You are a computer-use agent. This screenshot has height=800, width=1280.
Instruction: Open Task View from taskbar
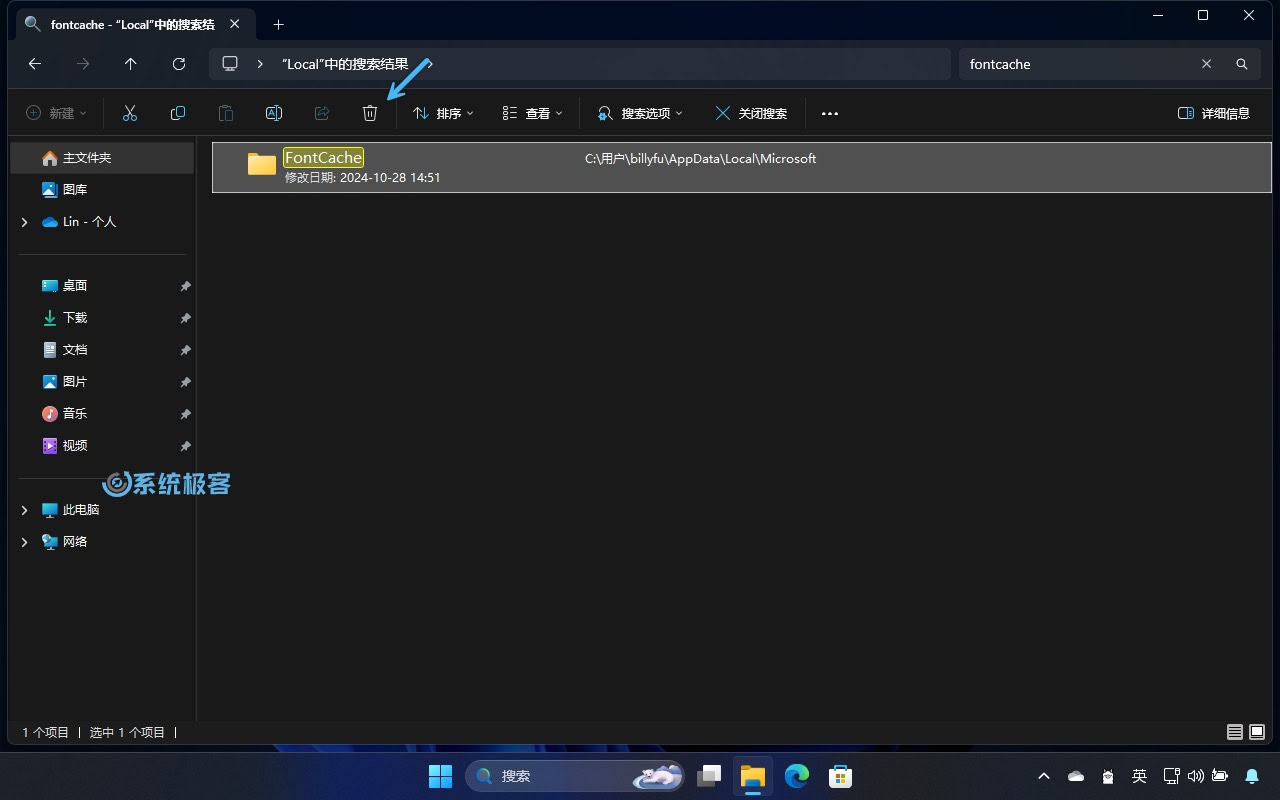click(x=709, y=776)
